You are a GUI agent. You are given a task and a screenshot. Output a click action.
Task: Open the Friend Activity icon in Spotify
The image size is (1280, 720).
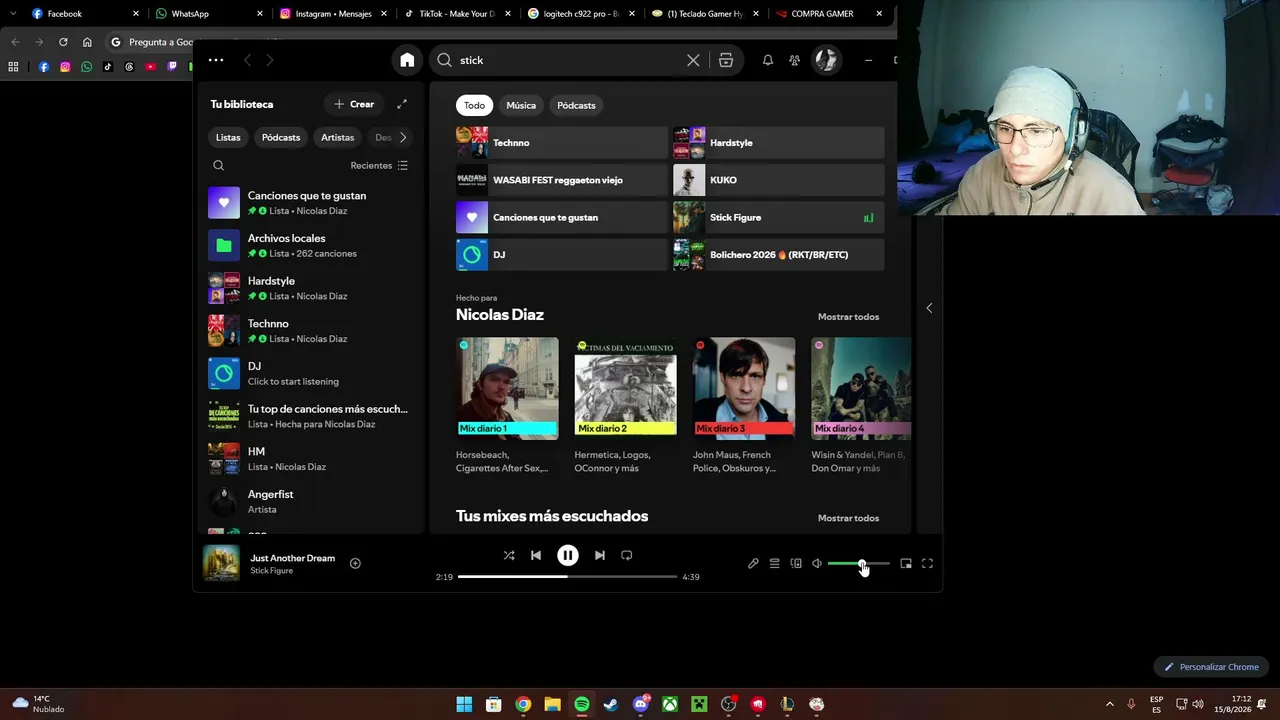[x=794, y=60]
